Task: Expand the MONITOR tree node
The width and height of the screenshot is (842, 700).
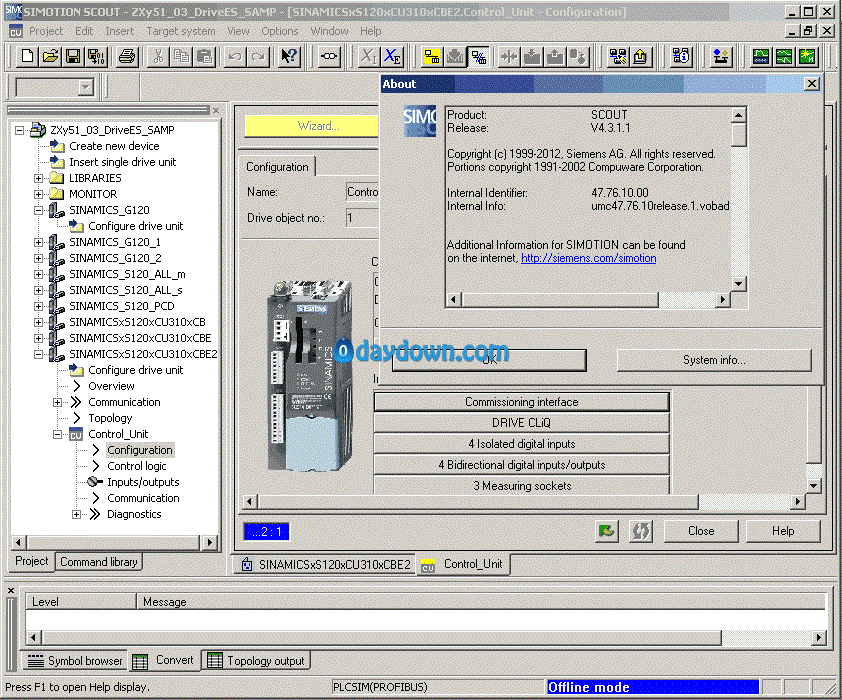Action: pos(39,194)
